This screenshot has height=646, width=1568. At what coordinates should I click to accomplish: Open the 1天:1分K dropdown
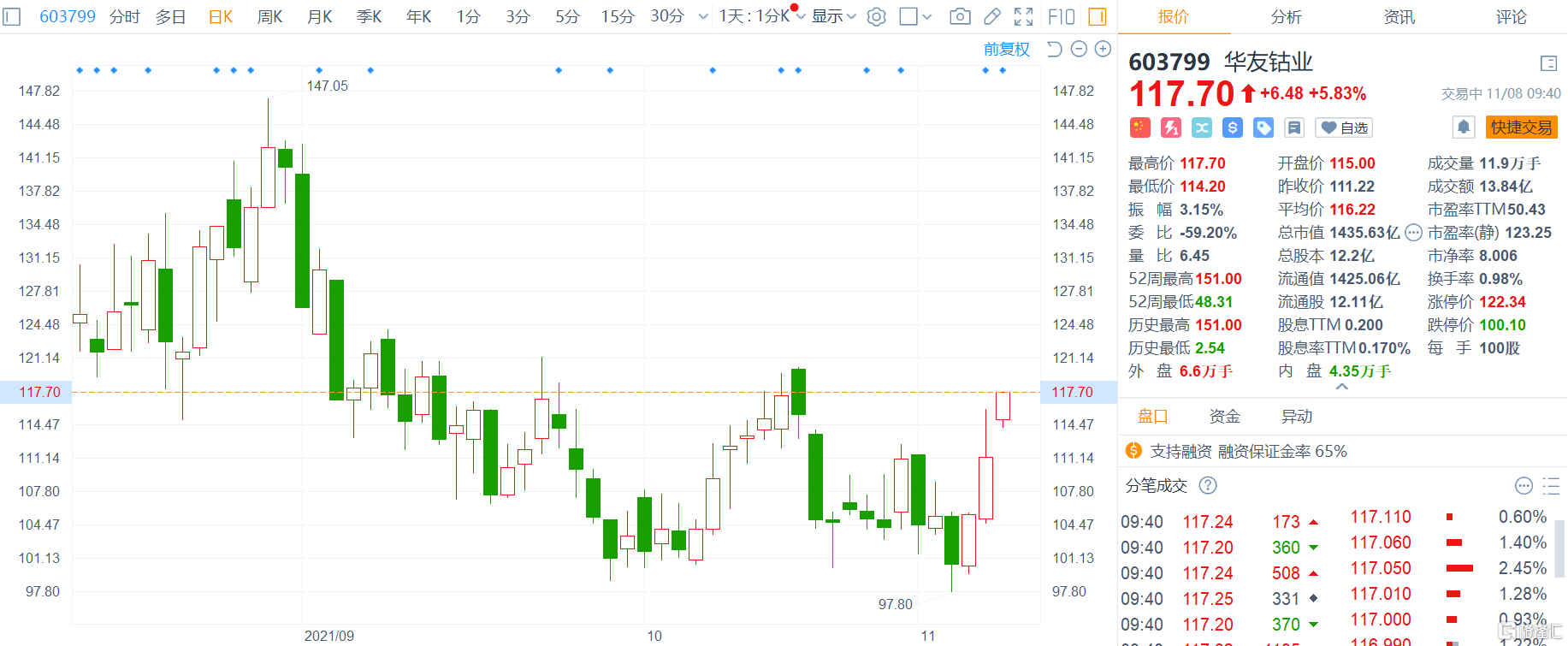click(x=761, y=16)
